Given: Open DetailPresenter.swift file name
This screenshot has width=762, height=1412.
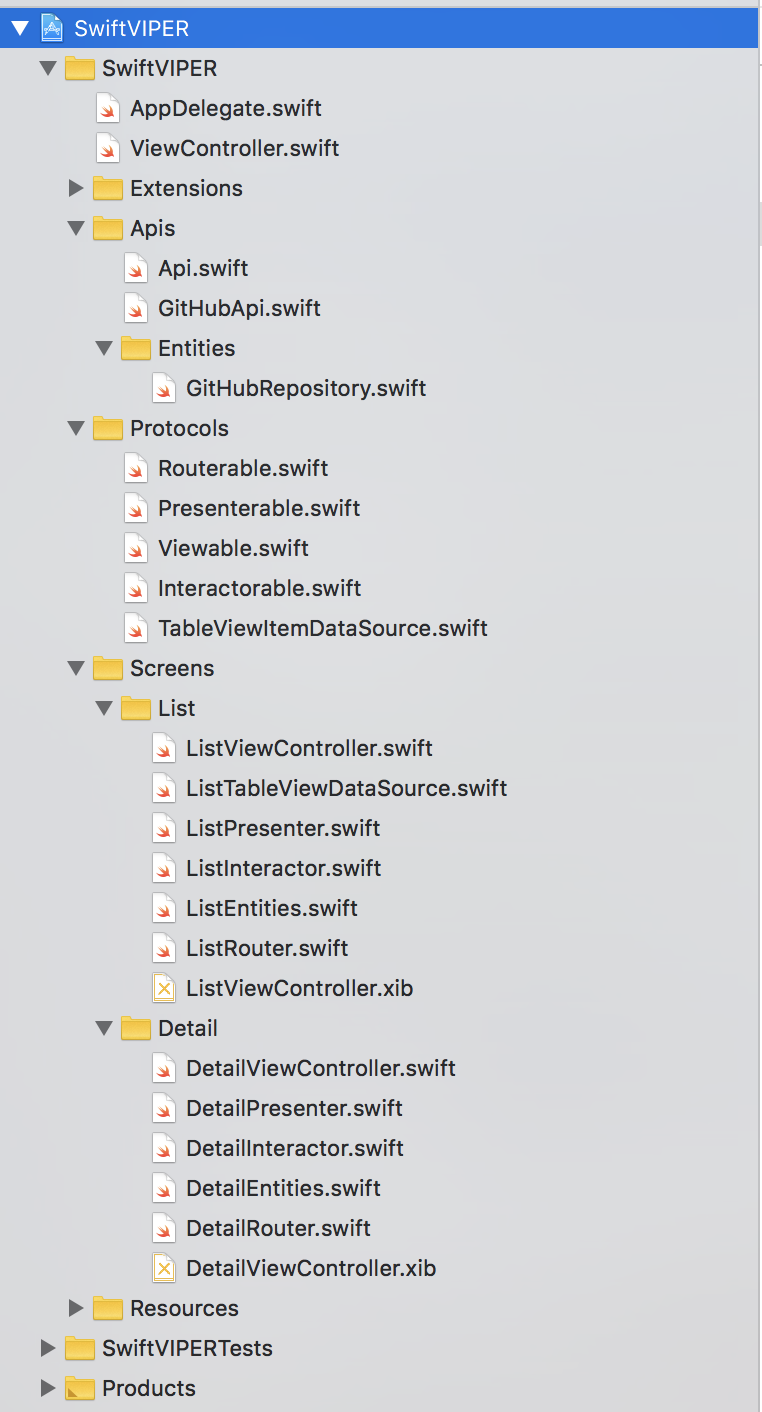Looking at the screenshot, I should (295, 1108).
